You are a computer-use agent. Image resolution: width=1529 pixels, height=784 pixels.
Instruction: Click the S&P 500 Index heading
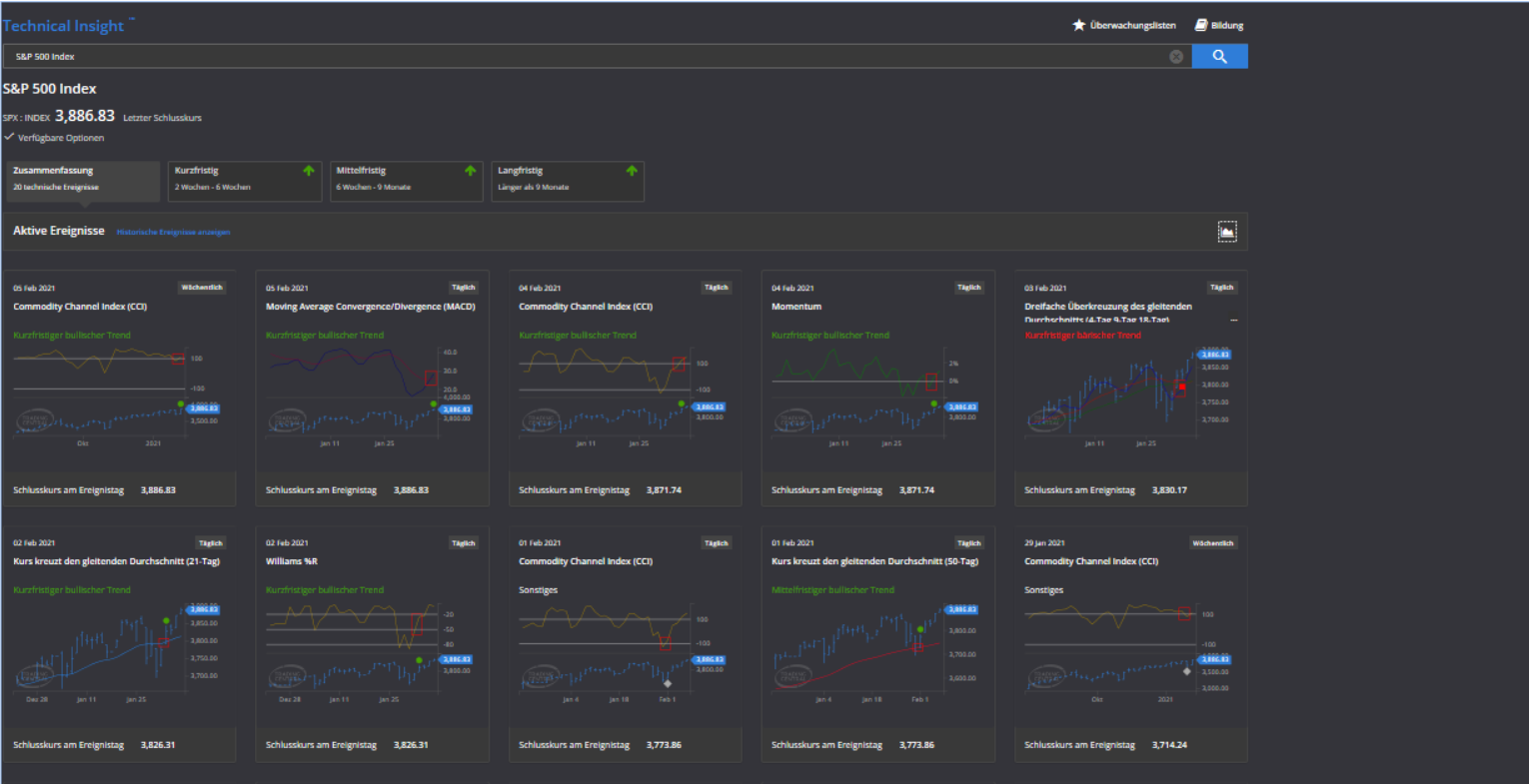tap(50, 89)
